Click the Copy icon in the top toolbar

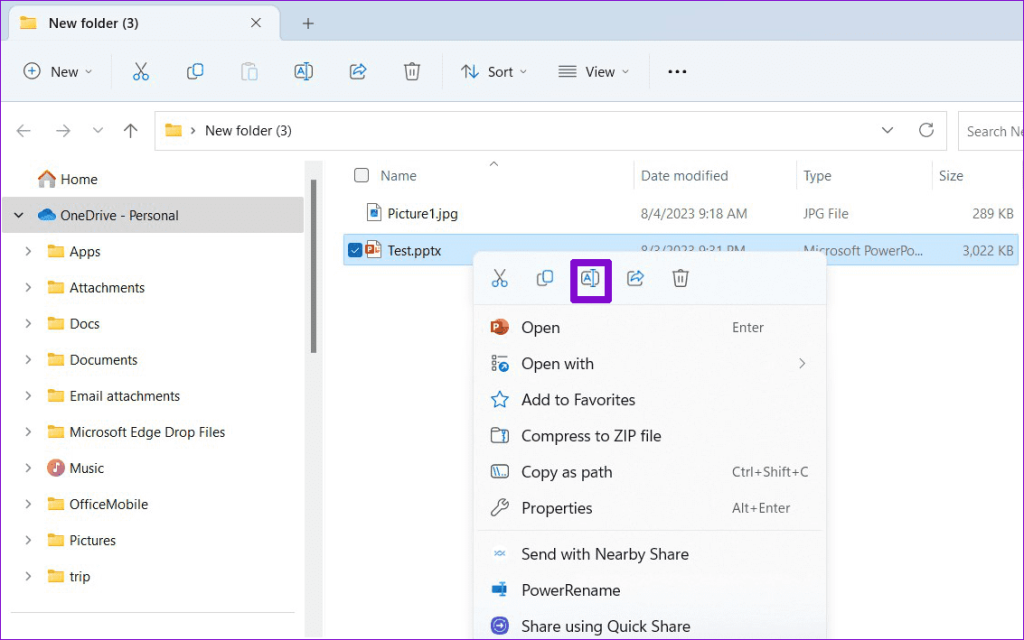pos(195,71)
